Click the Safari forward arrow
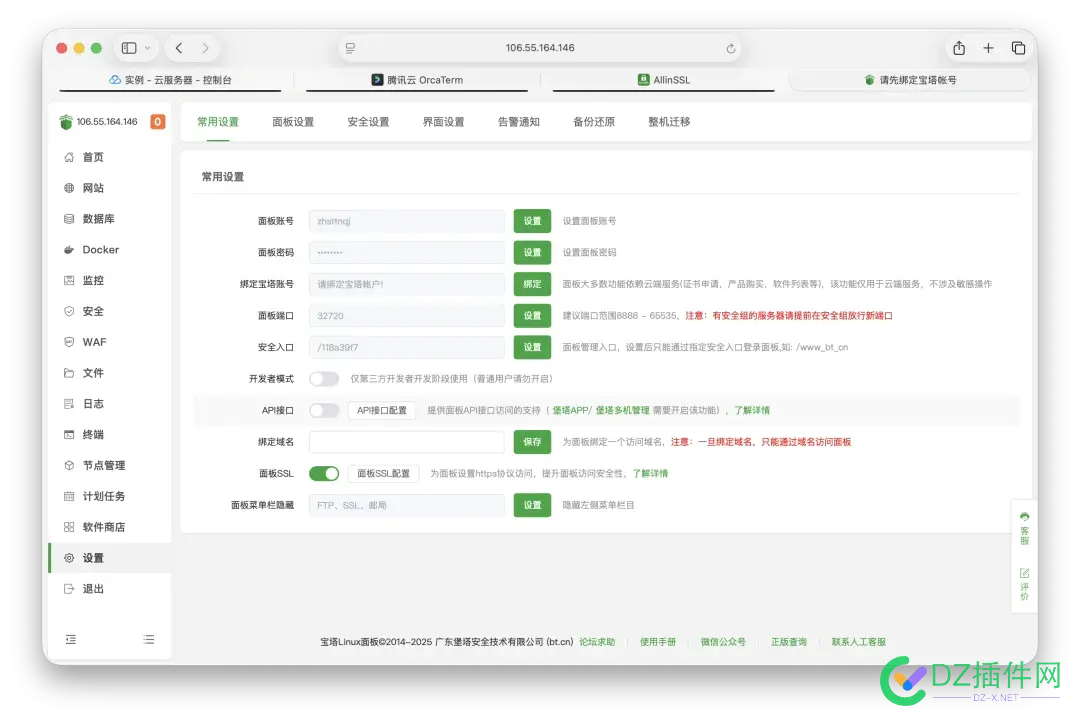The height and width of the screenshot is (721, 1080). point(205,48)
